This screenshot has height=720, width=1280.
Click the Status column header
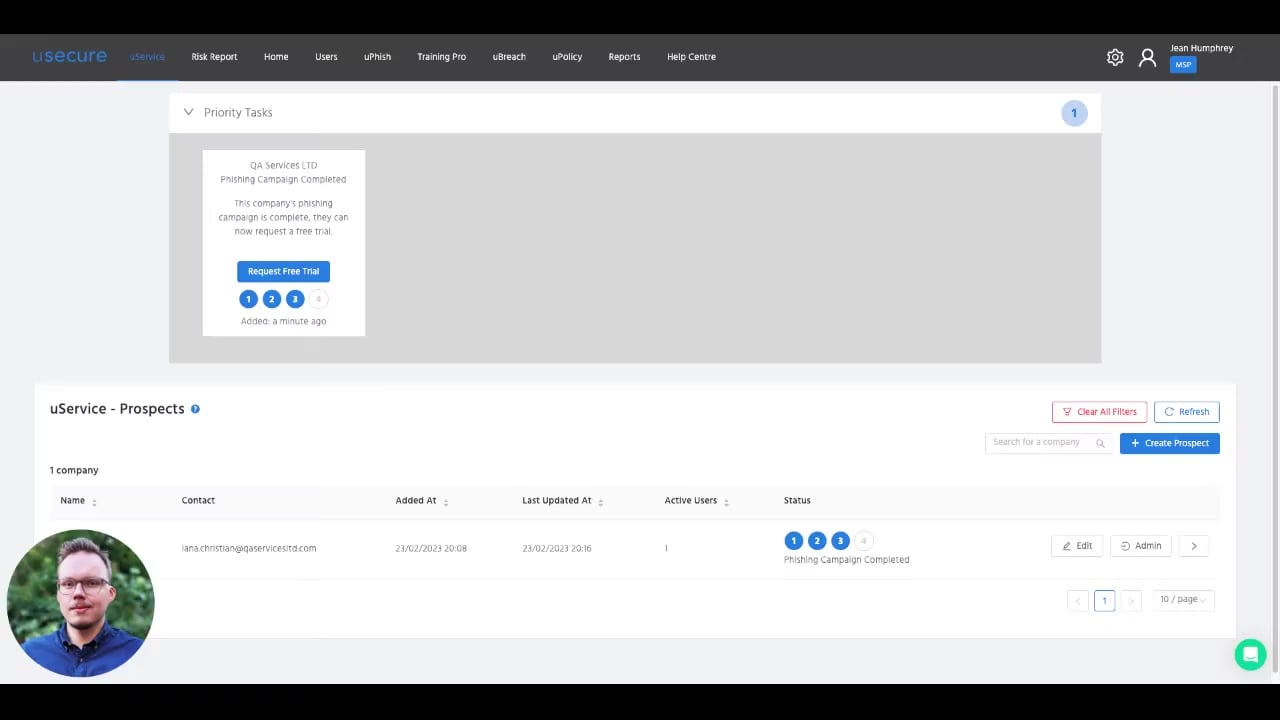coord(797,500)
